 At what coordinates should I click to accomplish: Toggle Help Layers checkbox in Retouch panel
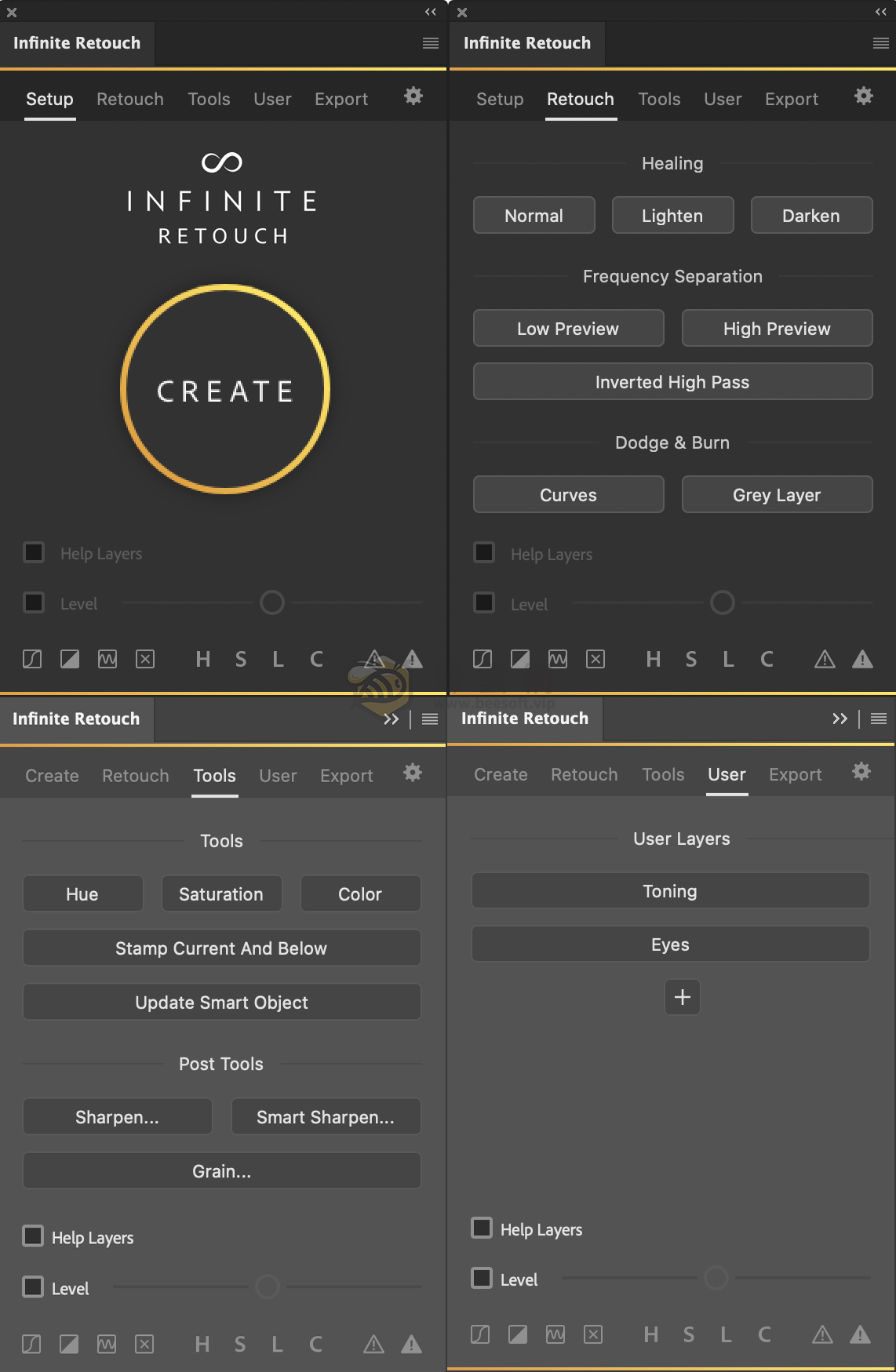pos(484,552)
